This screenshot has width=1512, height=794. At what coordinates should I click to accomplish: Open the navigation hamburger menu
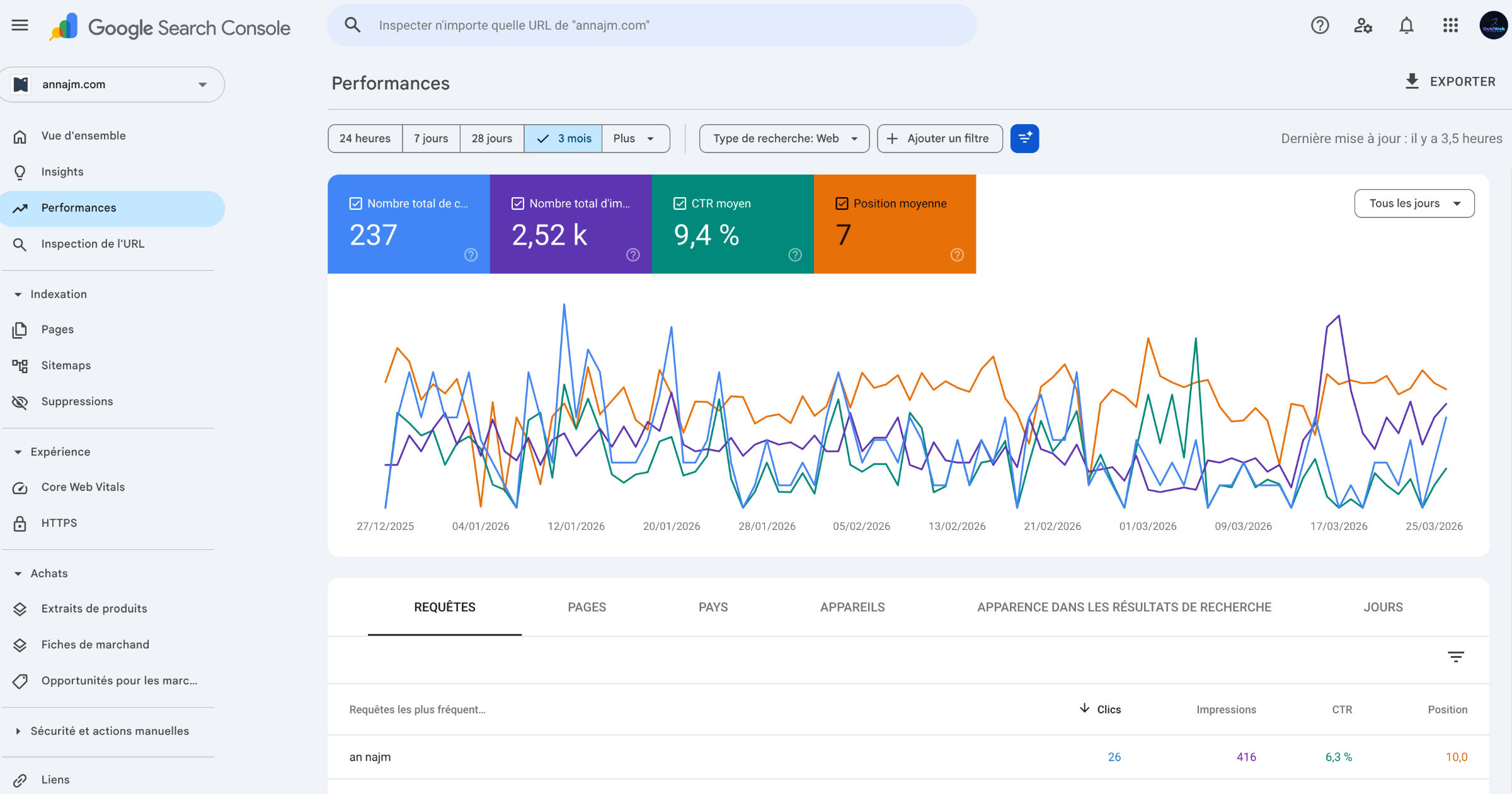click(20, 25)
